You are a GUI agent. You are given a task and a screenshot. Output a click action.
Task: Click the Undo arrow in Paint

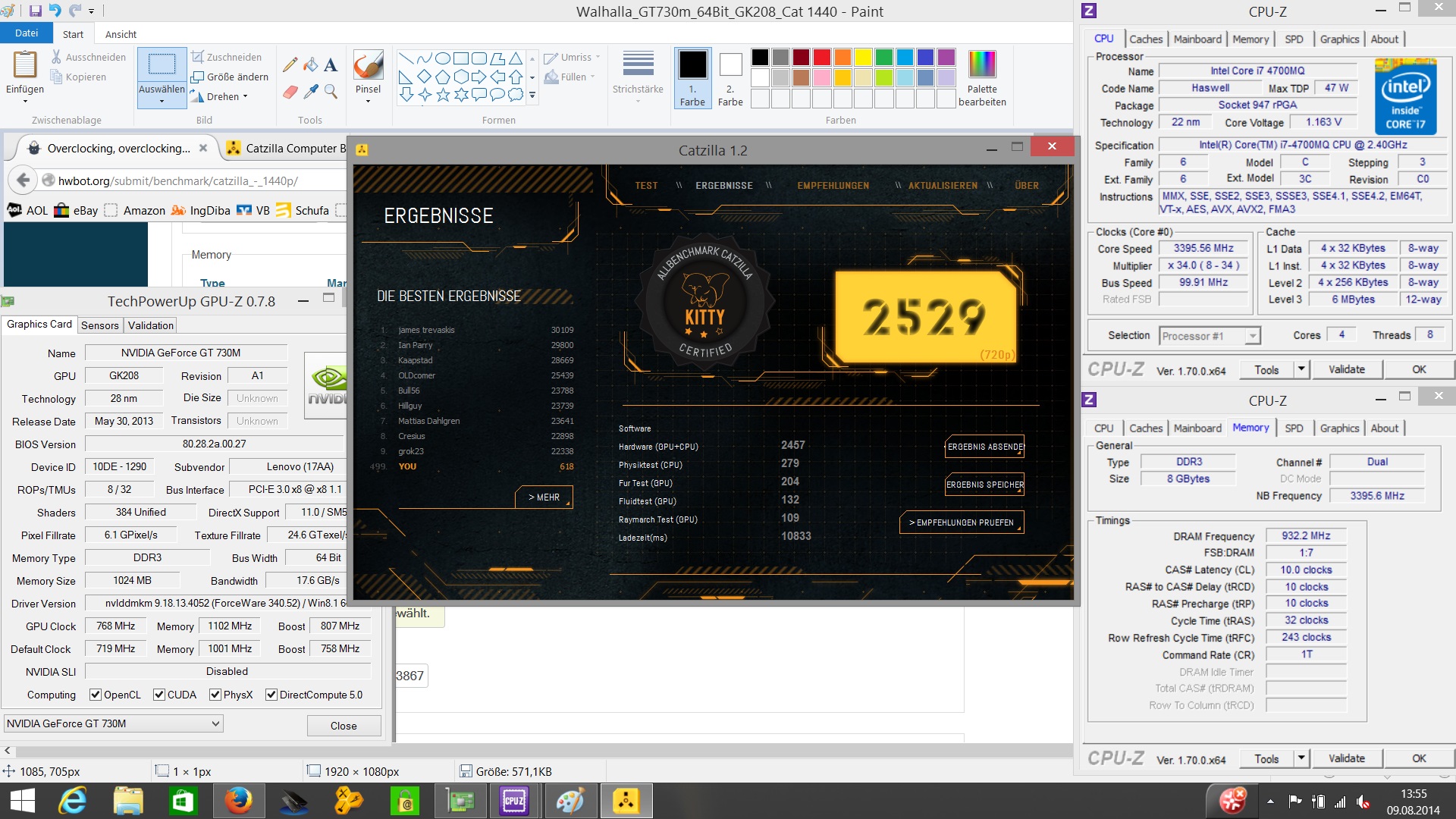click(x=55, y=11)
